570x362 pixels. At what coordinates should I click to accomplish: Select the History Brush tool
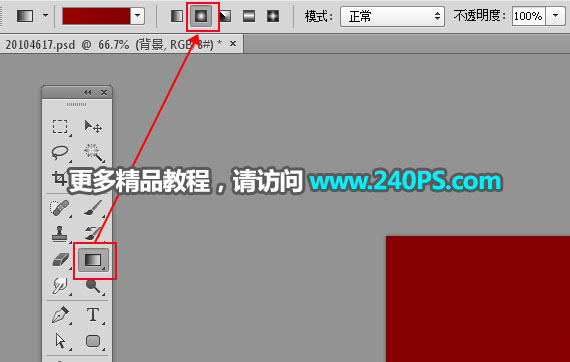coord(93,234)
